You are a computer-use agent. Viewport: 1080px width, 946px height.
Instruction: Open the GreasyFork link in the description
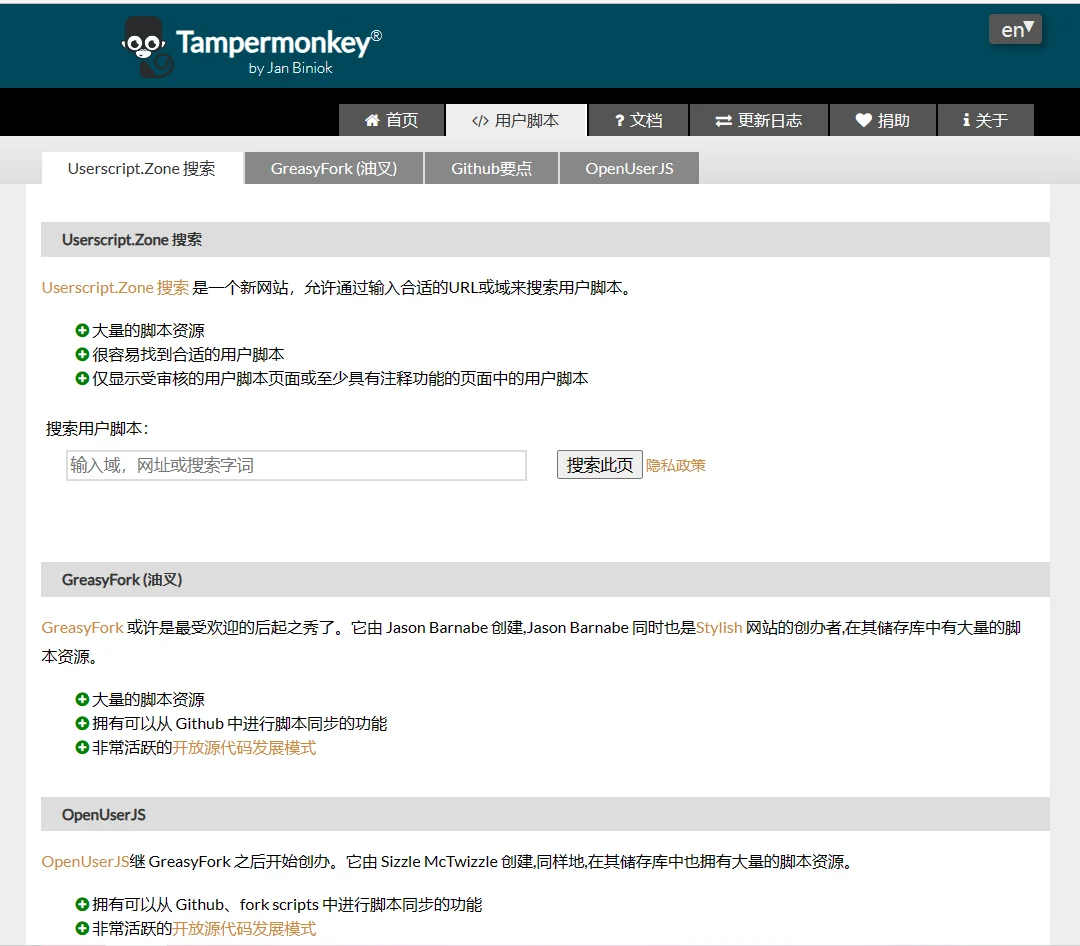click(x=82, y=628)
